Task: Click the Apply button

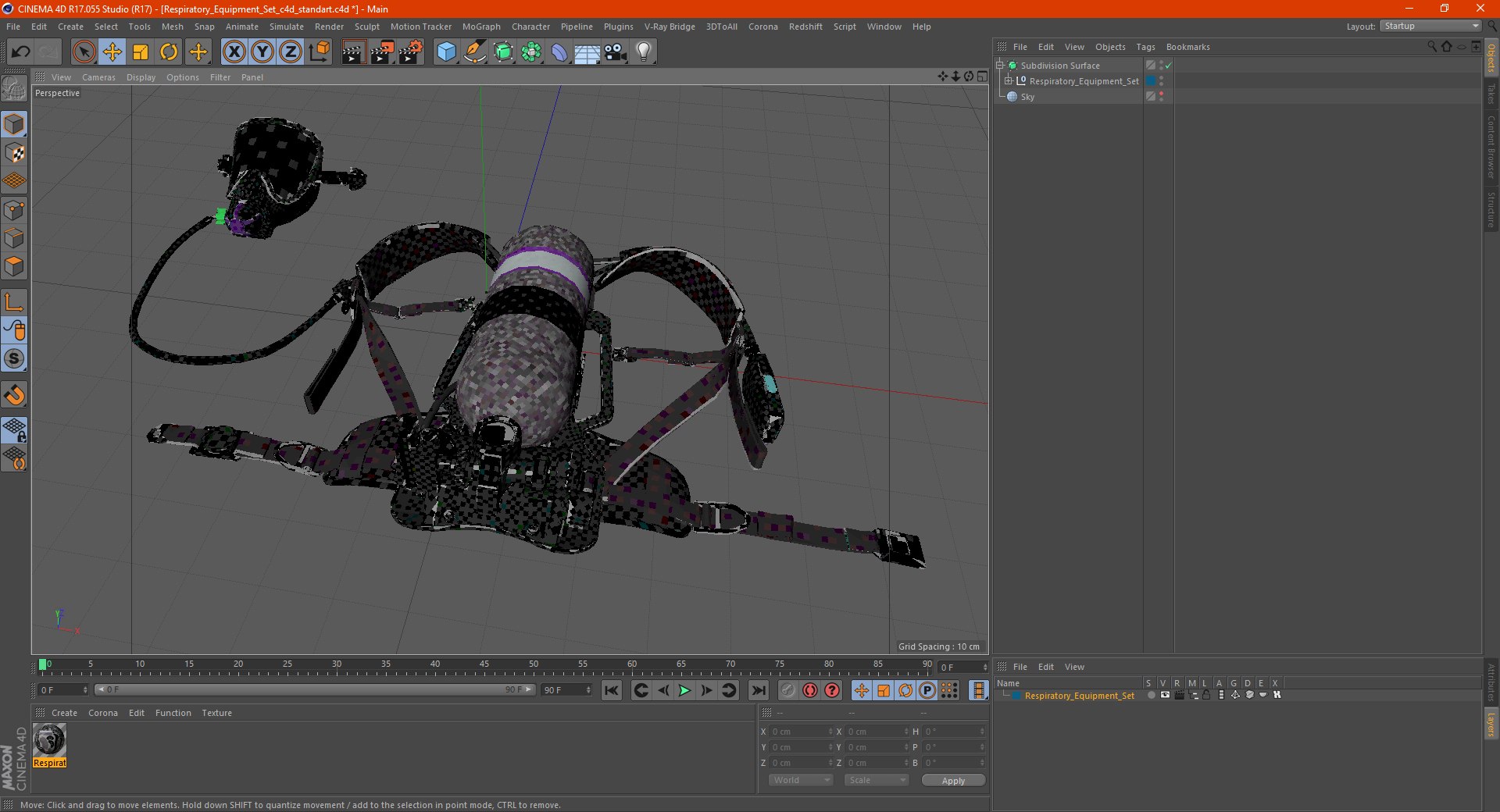Action: 953,780
